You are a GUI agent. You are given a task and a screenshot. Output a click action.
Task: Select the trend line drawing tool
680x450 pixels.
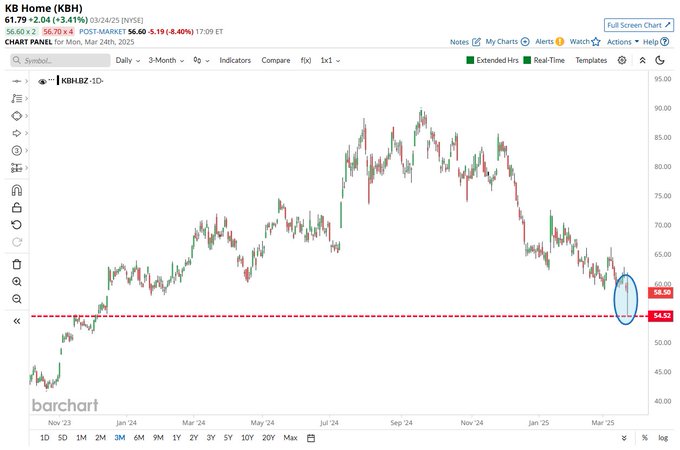pos(16,81)
